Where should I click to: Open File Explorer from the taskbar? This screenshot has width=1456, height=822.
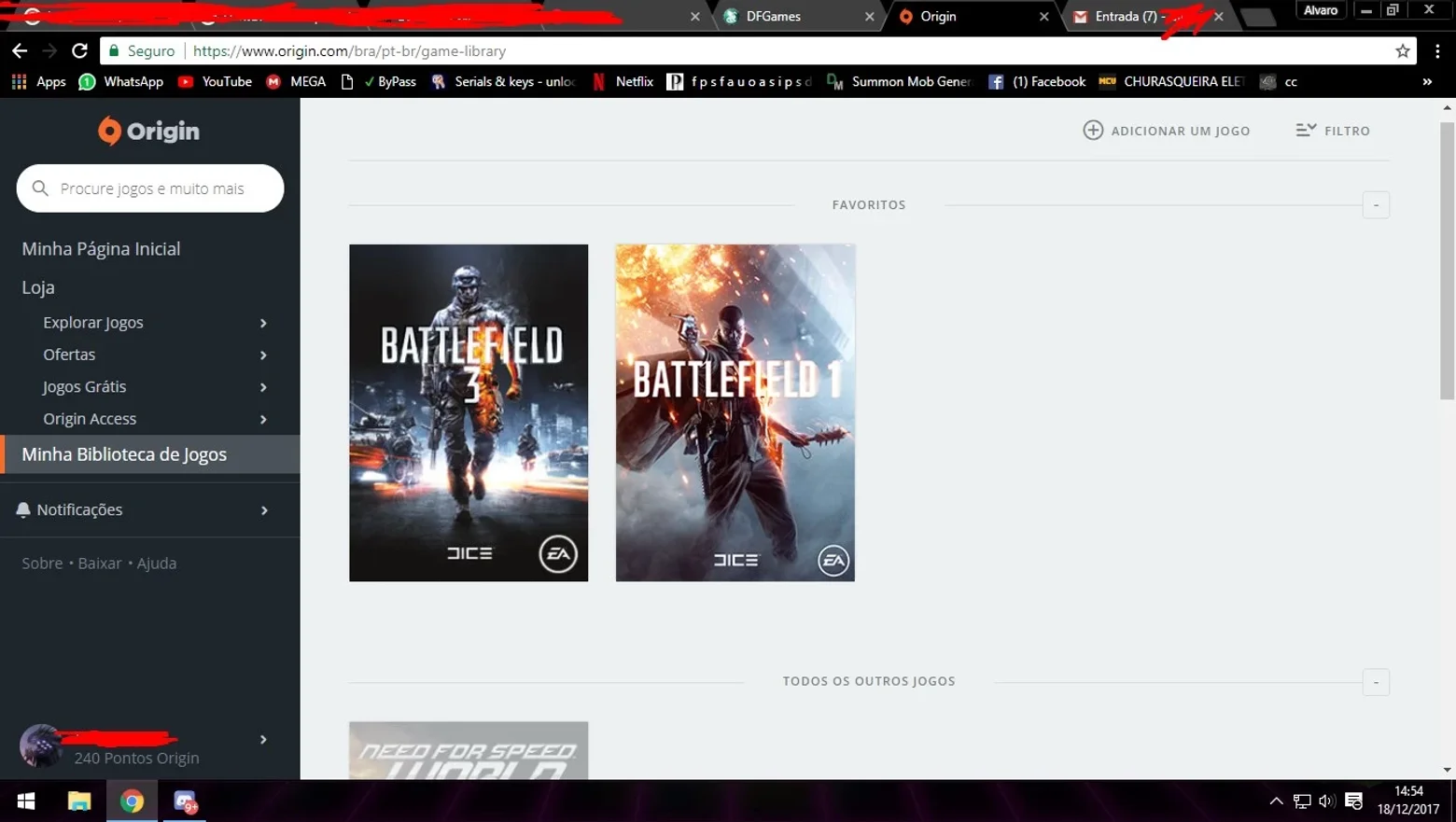[79, 801]
